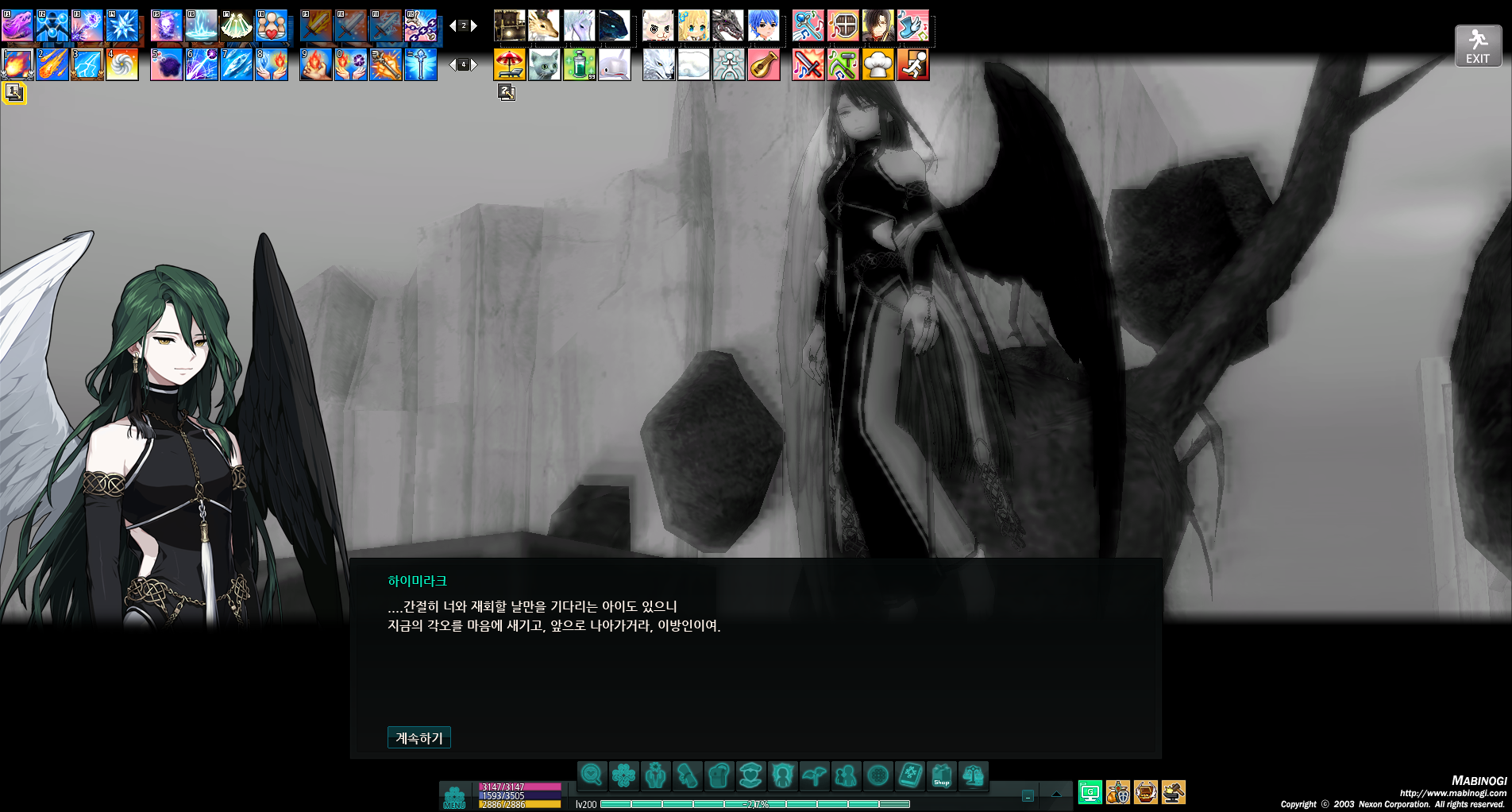Open the Shop menu icon
The image size is (1512, 812).
(x=941, y=775)
